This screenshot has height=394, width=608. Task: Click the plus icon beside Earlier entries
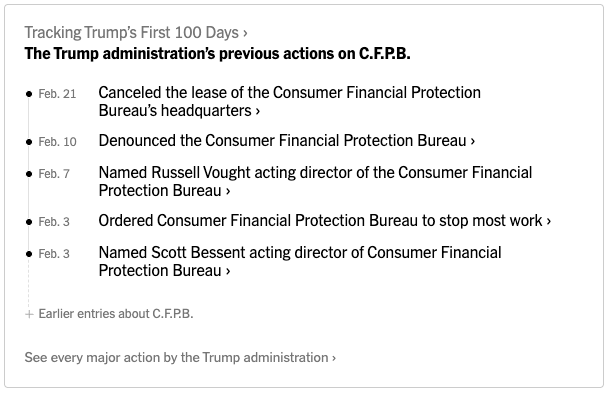(29, 314)
